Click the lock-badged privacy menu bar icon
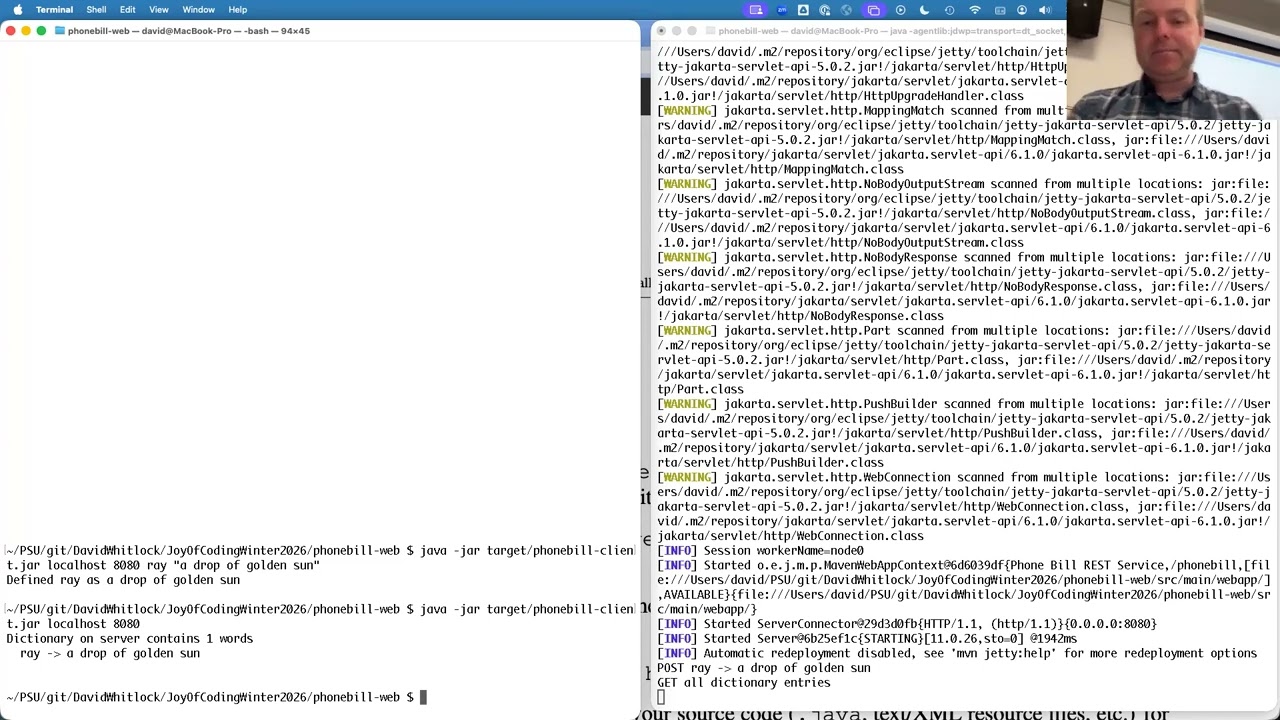The height and width of the screenshot is (720, 1280). tap(825, 10)
